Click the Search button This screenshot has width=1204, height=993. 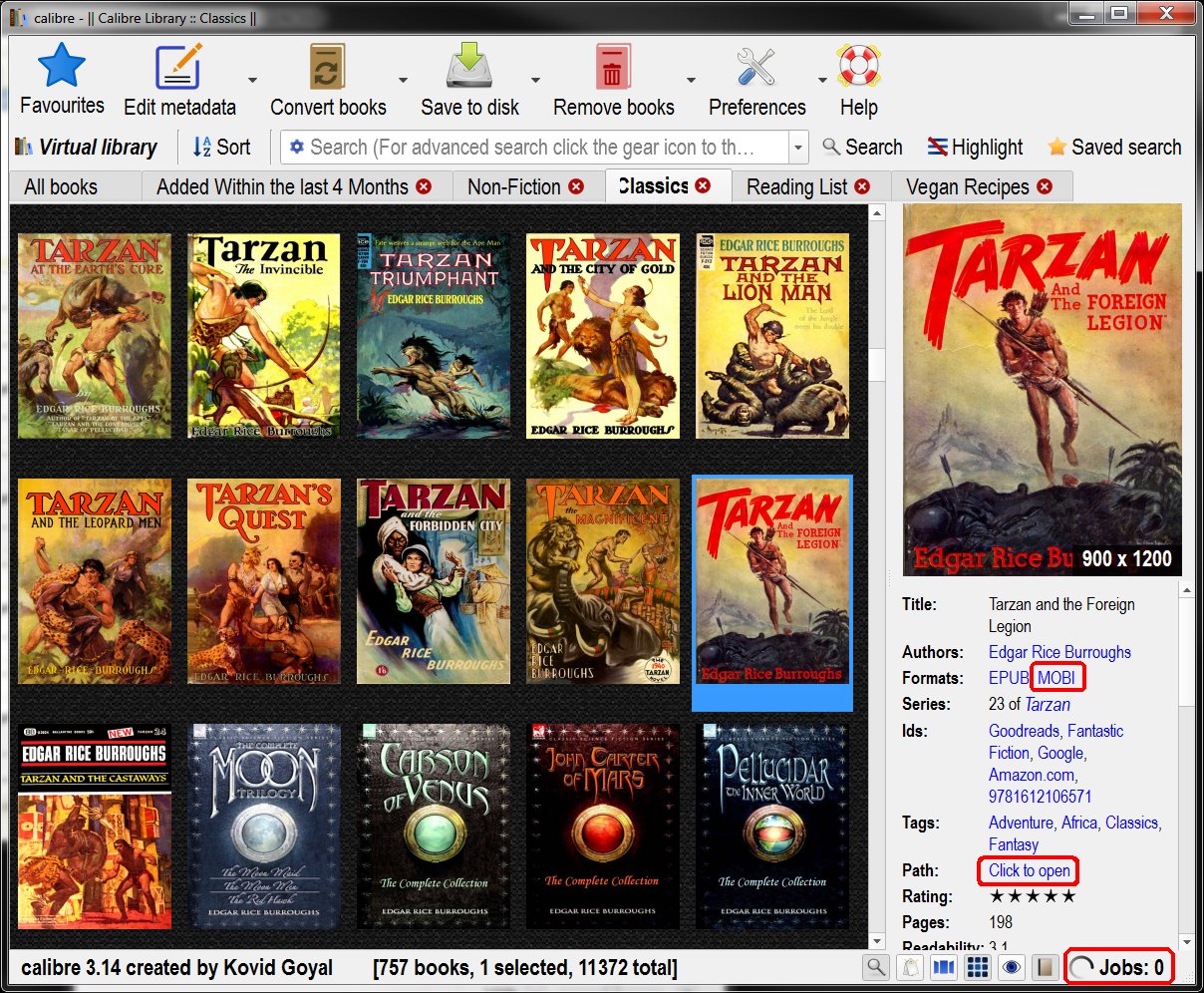pyautogui.click(x=863, y=148)
